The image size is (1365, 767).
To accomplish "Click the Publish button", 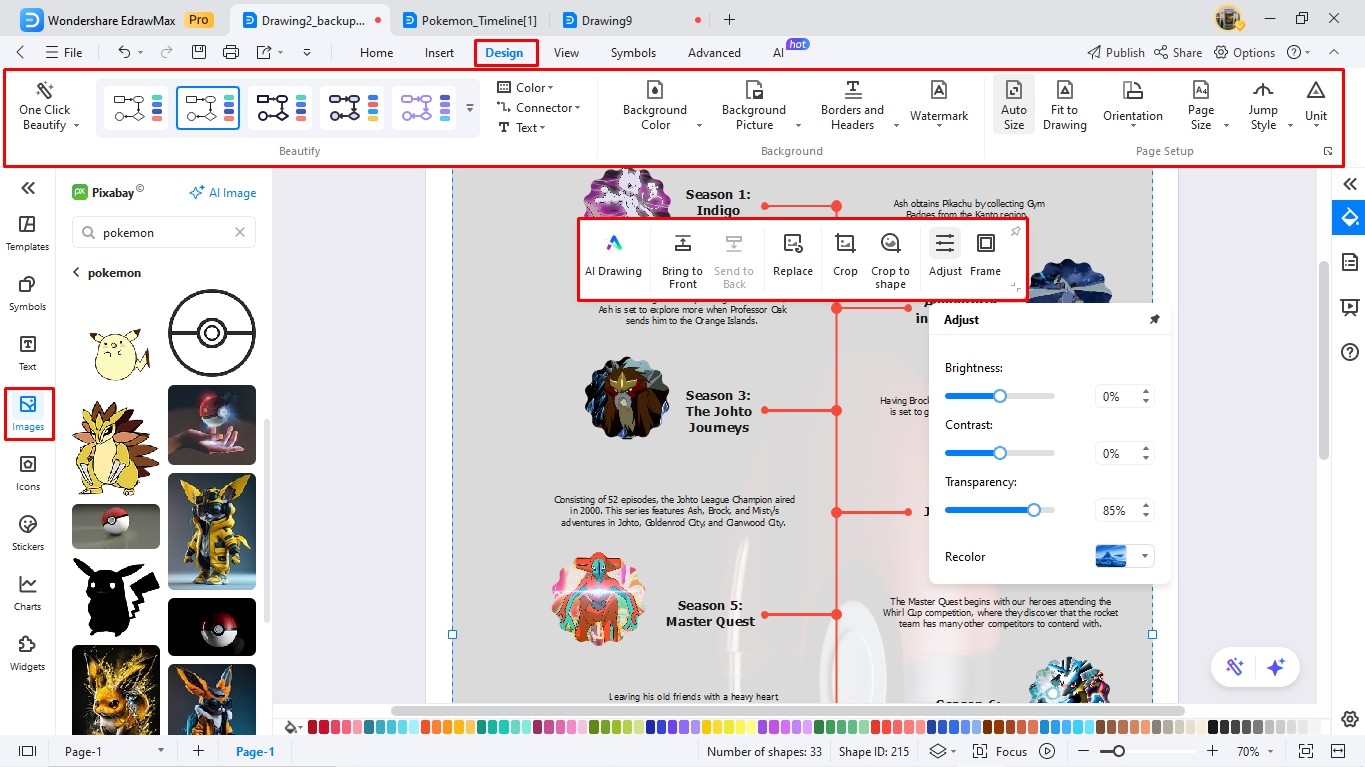I will point(1115,53).
